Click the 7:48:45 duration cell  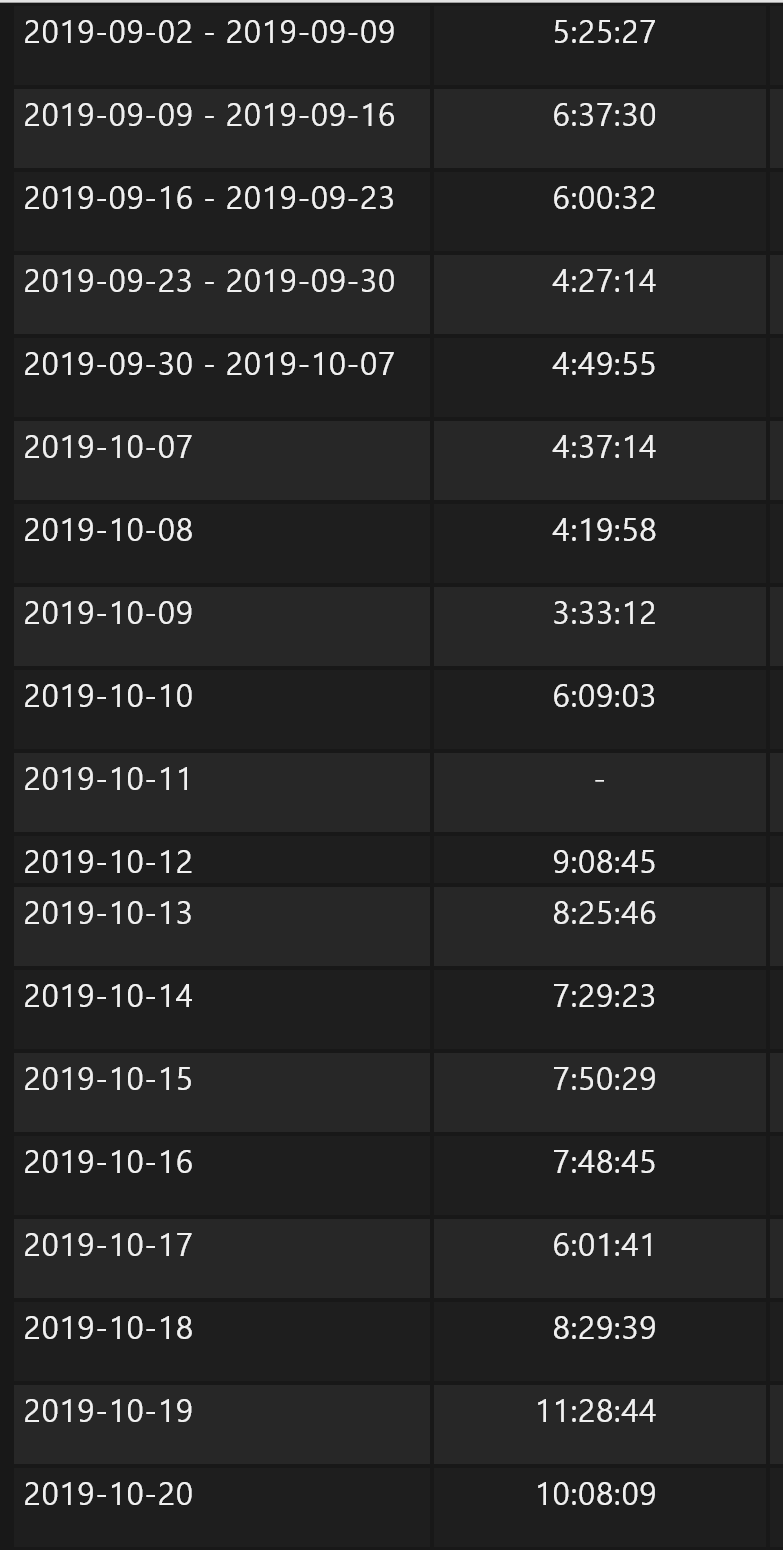(603, 1162)
